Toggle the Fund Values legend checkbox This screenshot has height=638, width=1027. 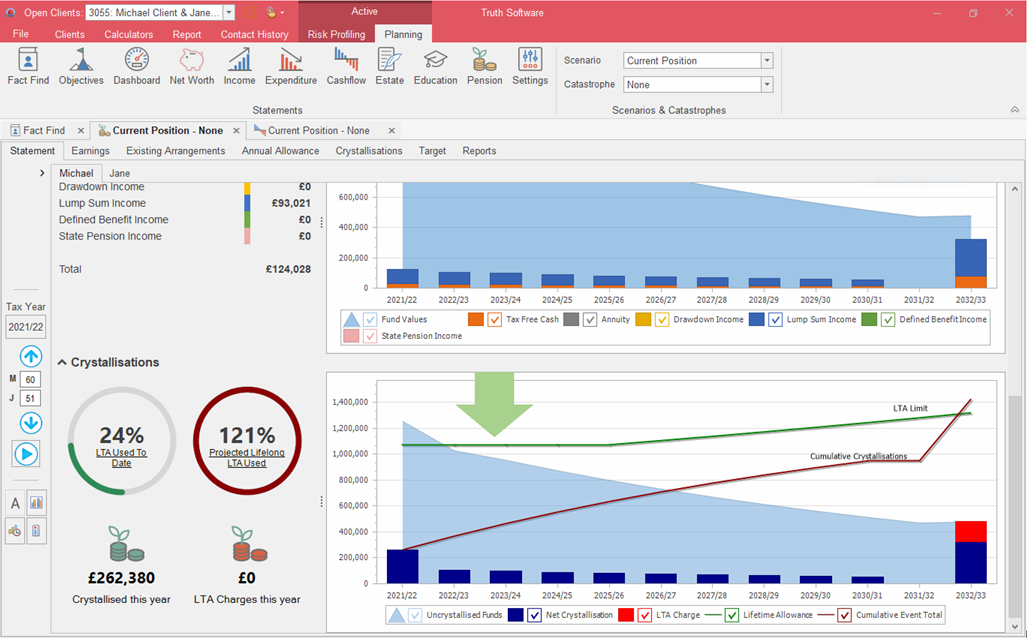click(370, 320)
